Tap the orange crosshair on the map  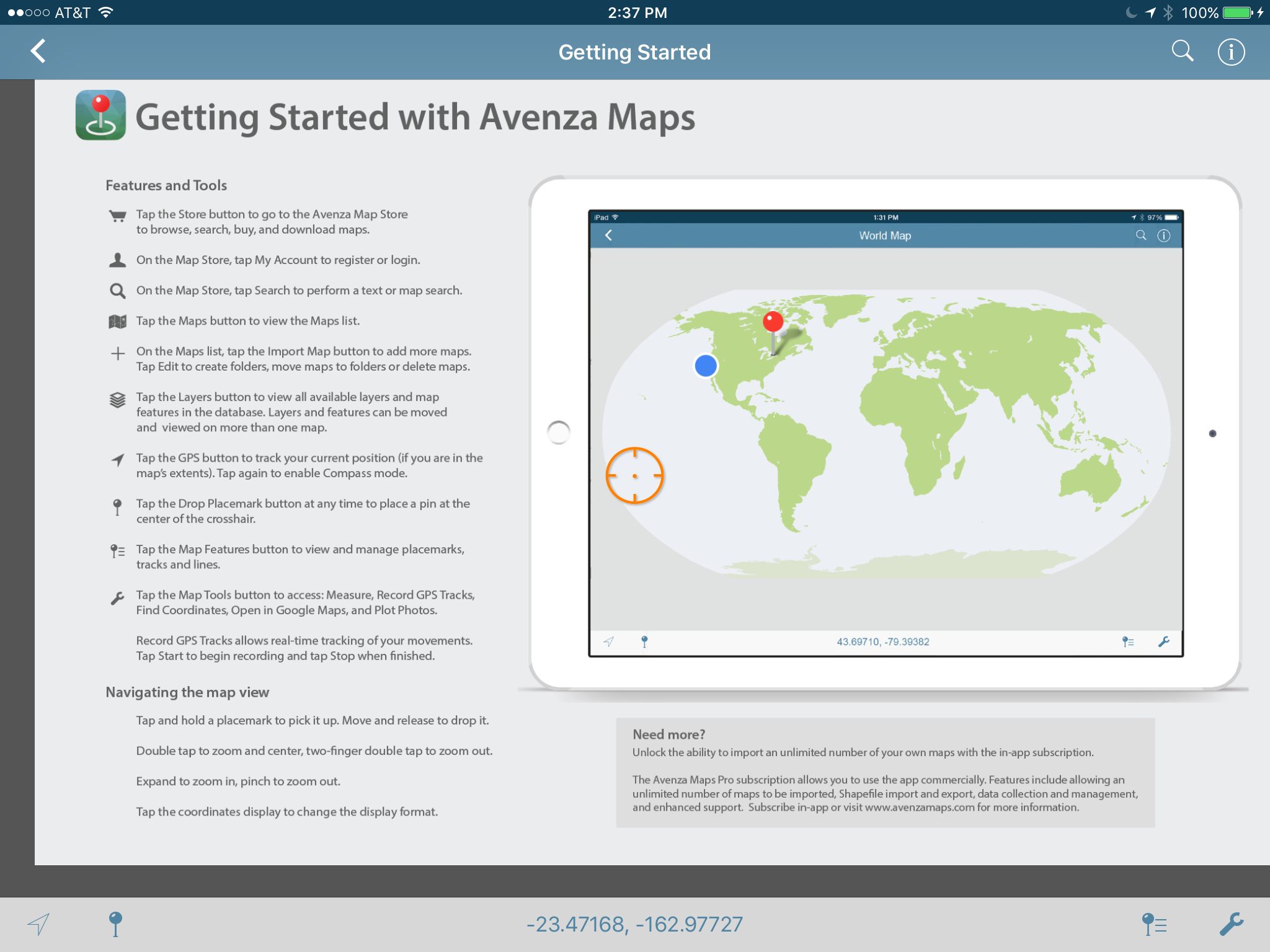[634, 475]
